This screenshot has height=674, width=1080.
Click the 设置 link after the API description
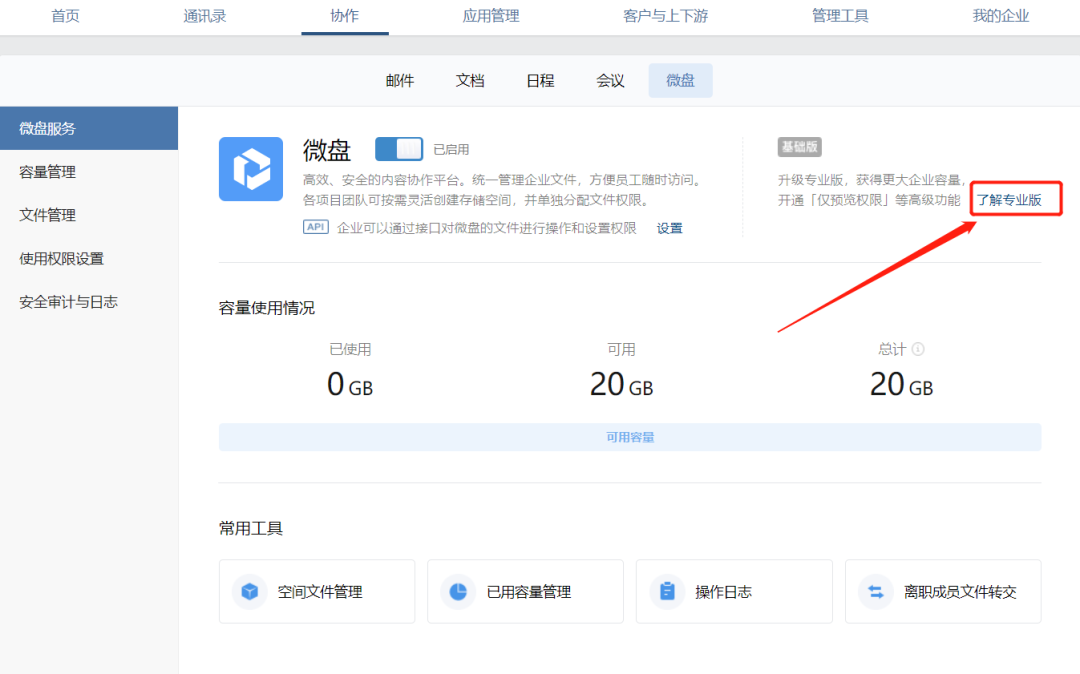[669, 228]
